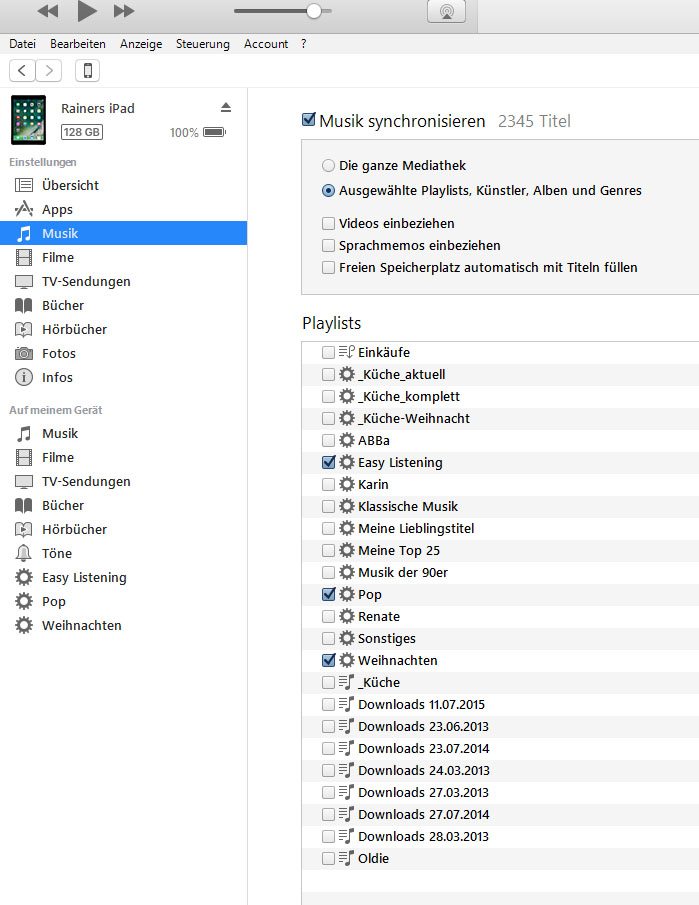Select Ausgewählte Playlists radio button
Viewport: 699px width, 905px height.
(328, 190)
